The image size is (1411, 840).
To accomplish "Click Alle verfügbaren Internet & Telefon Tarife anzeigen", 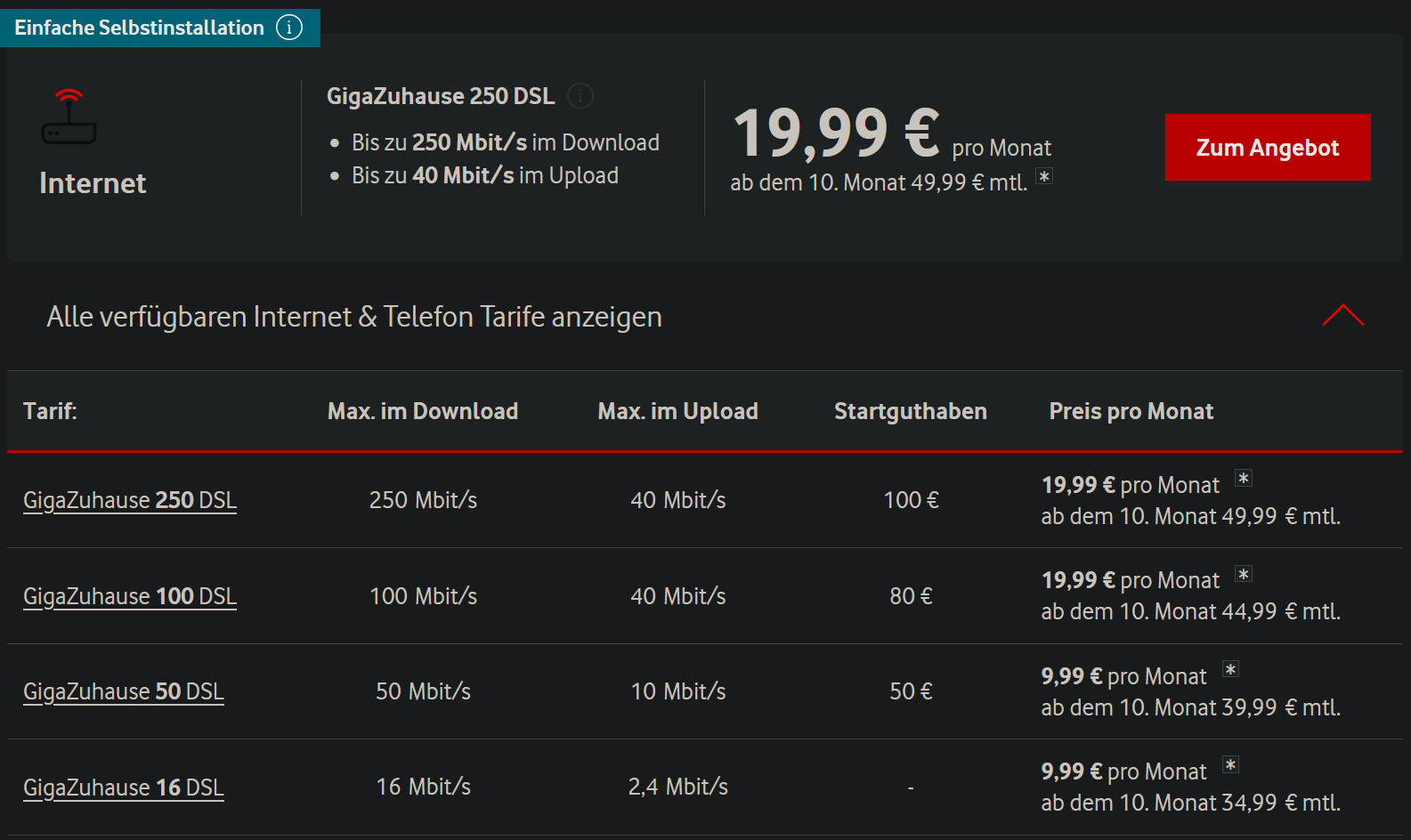I will (354, 317).
